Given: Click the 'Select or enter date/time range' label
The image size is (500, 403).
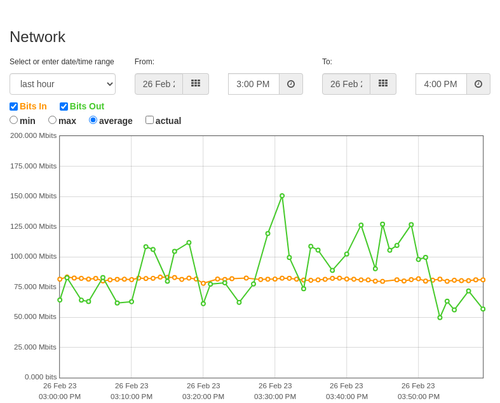Looking at the screenshot, I should 62,62.
